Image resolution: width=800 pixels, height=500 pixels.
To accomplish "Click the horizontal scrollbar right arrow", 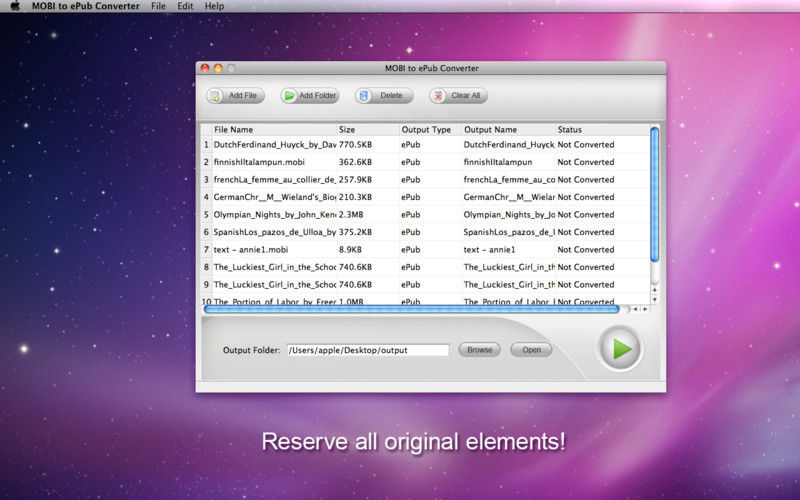I will coord(645,309).
